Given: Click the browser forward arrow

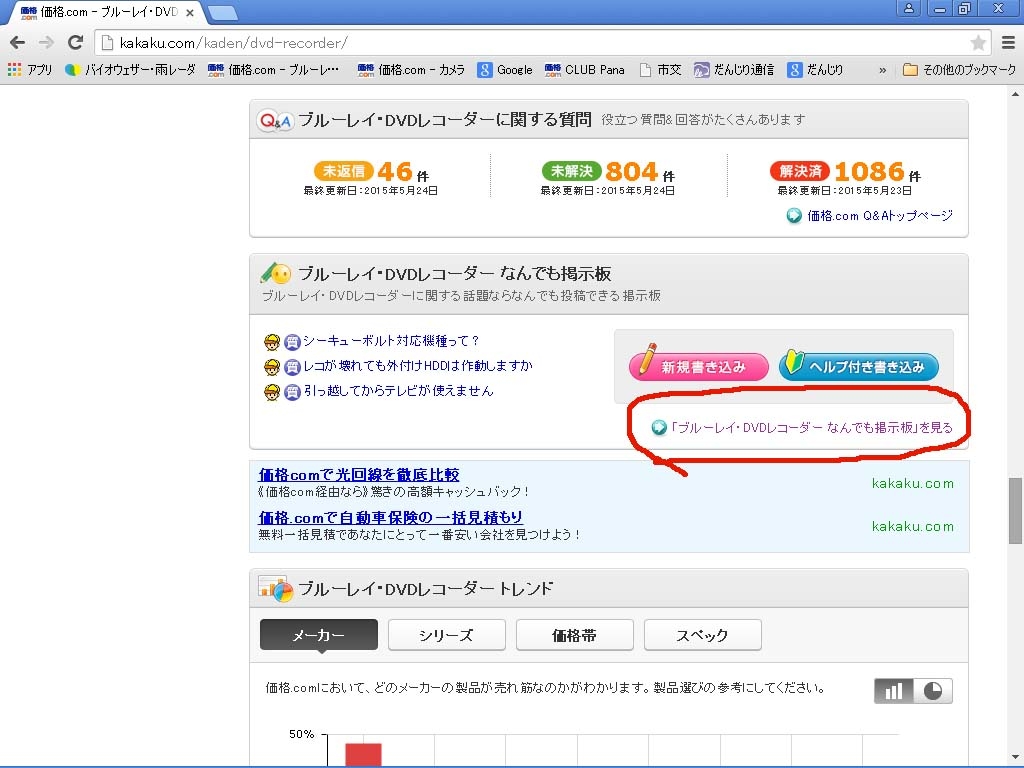Looking at the screenshot, I should coord(46,43).
